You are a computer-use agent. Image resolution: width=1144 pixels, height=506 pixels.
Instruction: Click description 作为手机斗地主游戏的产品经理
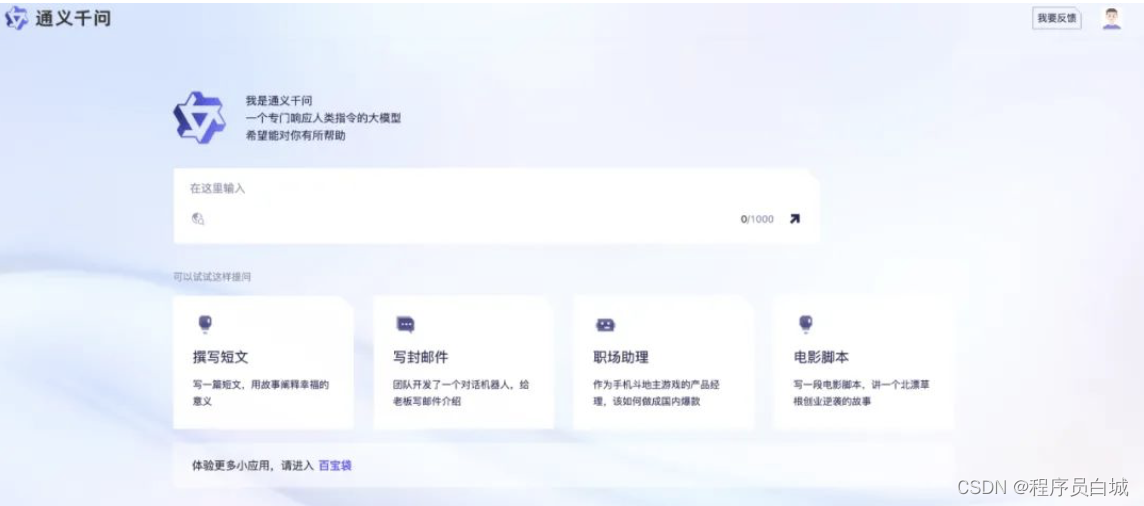tap(657, 393)
